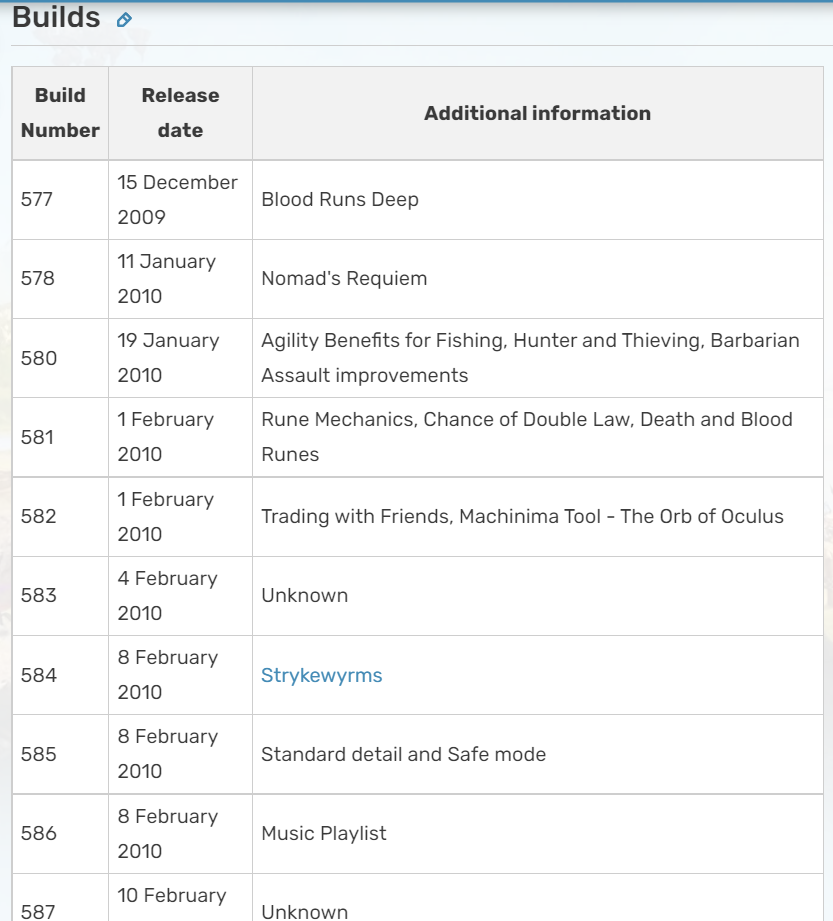This screenshot has height=921, width=833.
Task: Select the Blood Runs Deep entry
Action: (x=340, y=200)
